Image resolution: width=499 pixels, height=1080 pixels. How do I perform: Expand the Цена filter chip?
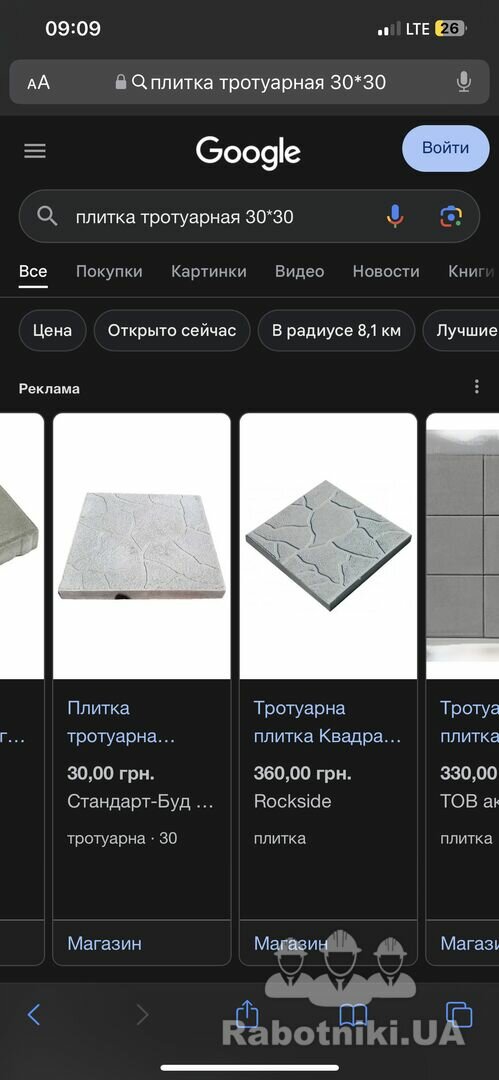(52, 331)
